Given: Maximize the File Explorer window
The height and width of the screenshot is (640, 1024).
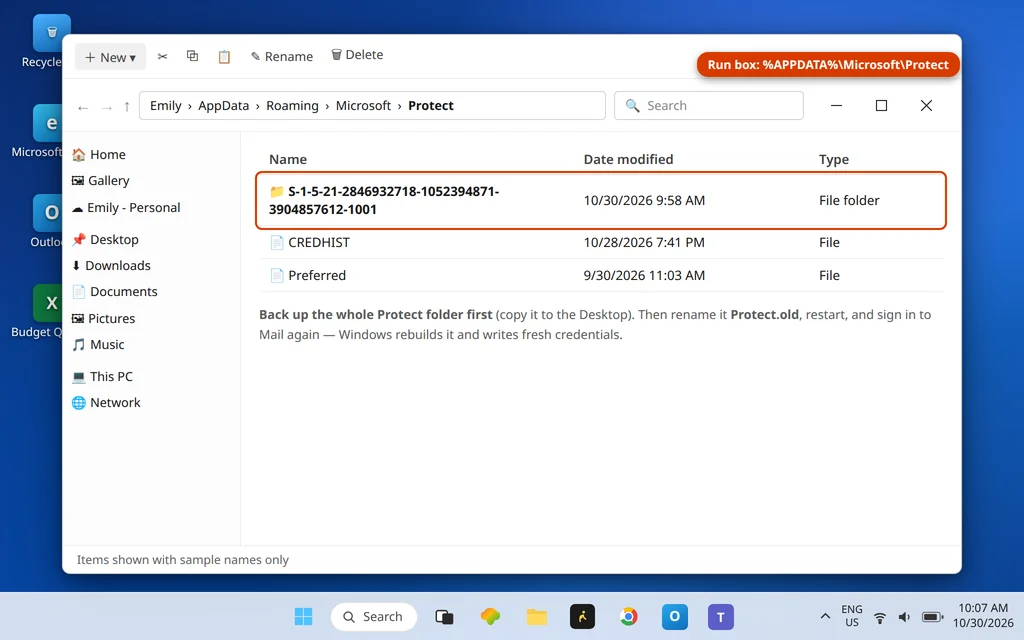Looking at the screenshot, I should [x=881, y=106].
